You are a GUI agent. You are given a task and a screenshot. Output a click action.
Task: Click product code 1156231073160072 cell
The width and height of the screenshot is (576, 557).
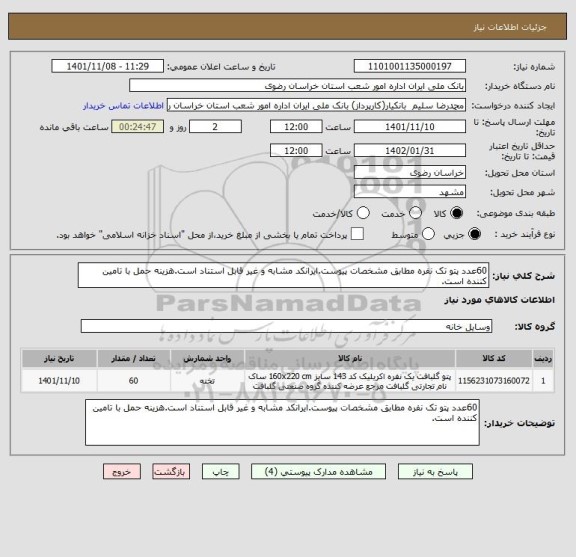point(494,381)
